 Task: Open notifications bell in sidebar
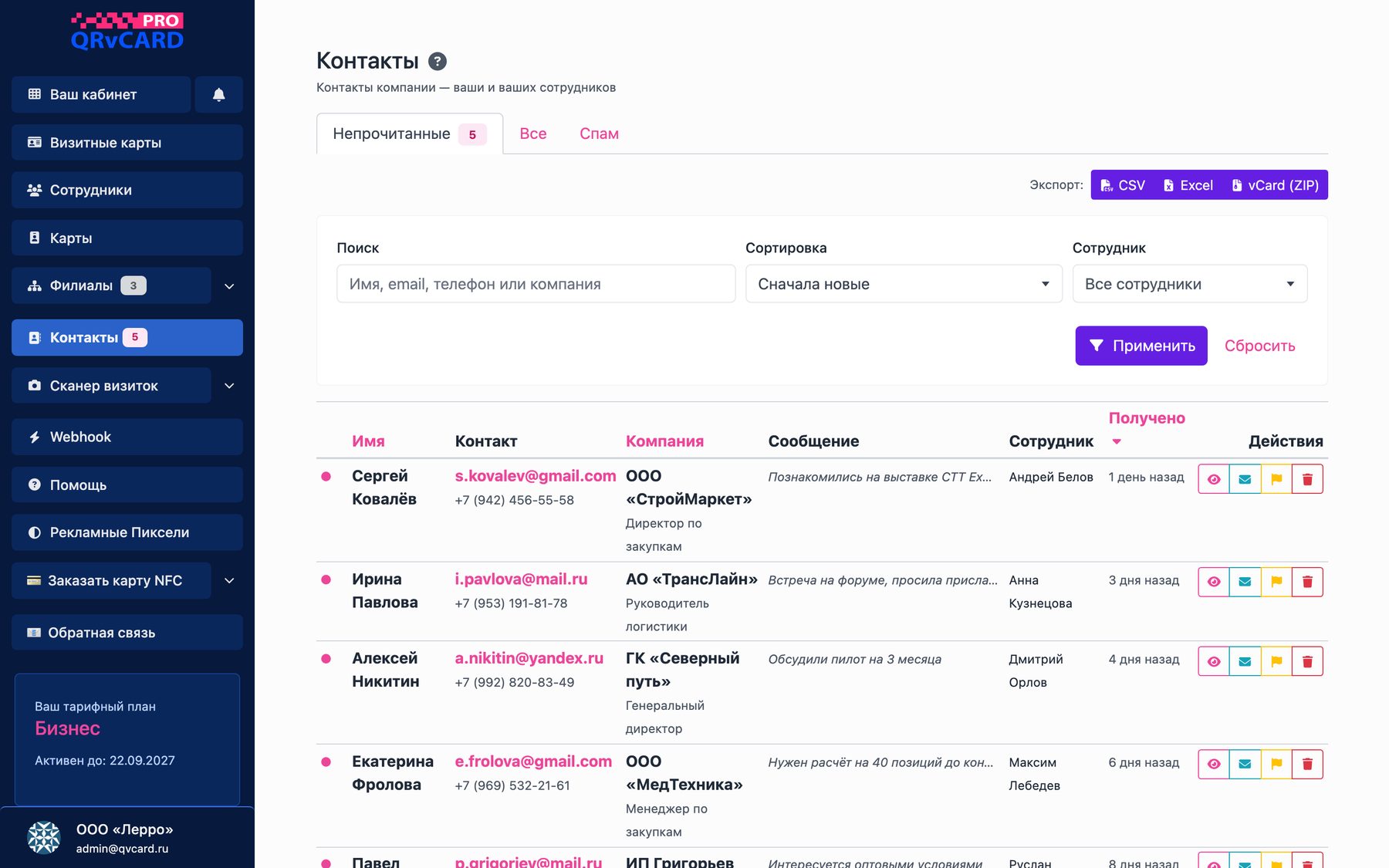coord(219,94)
